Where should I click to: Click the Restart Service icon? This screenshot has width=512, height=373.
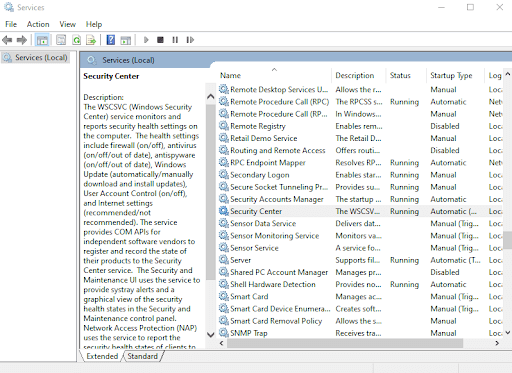(x=190, y=40)
